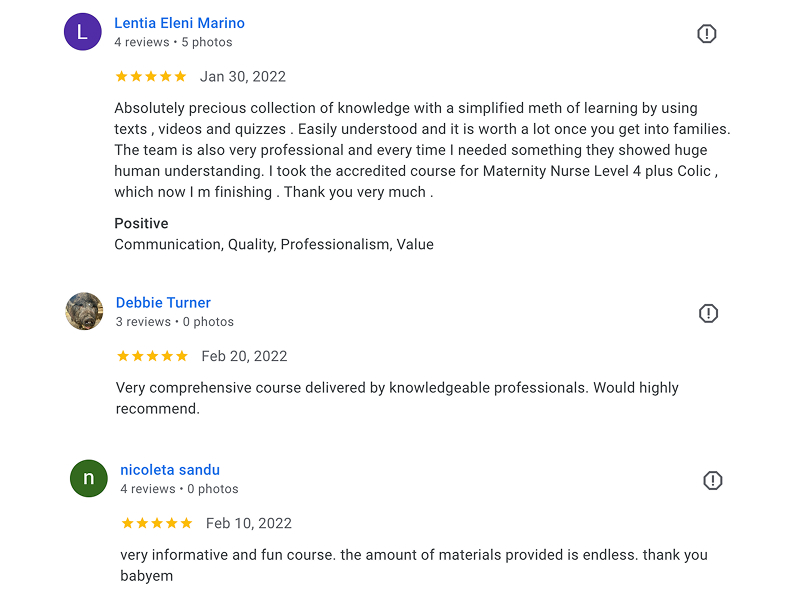This screenshot has width=800, height=600.
Task: Click "4 reviews · 5 photos" under Lentia
Action: [x=173, y=42]
